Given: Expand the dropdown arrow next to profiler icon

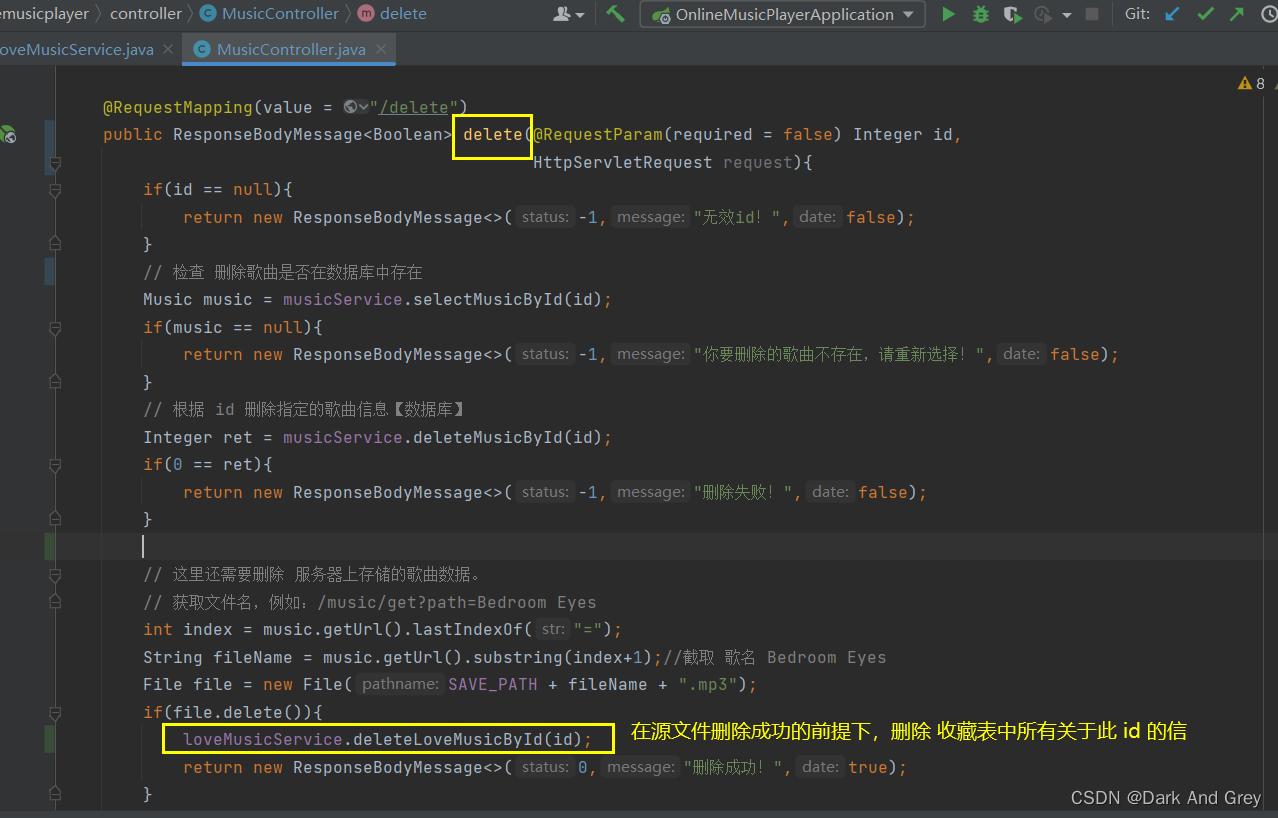Looking at the screenshot, I should 1067,15.
